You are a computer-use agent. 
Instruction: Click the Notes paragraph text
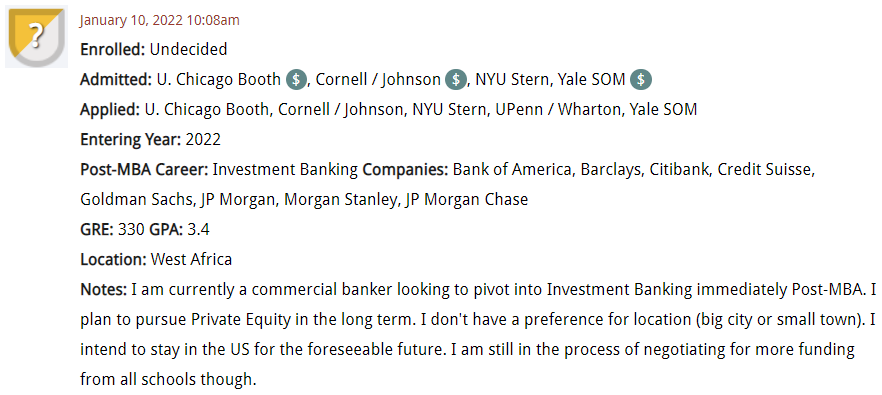tap(478, 334)
